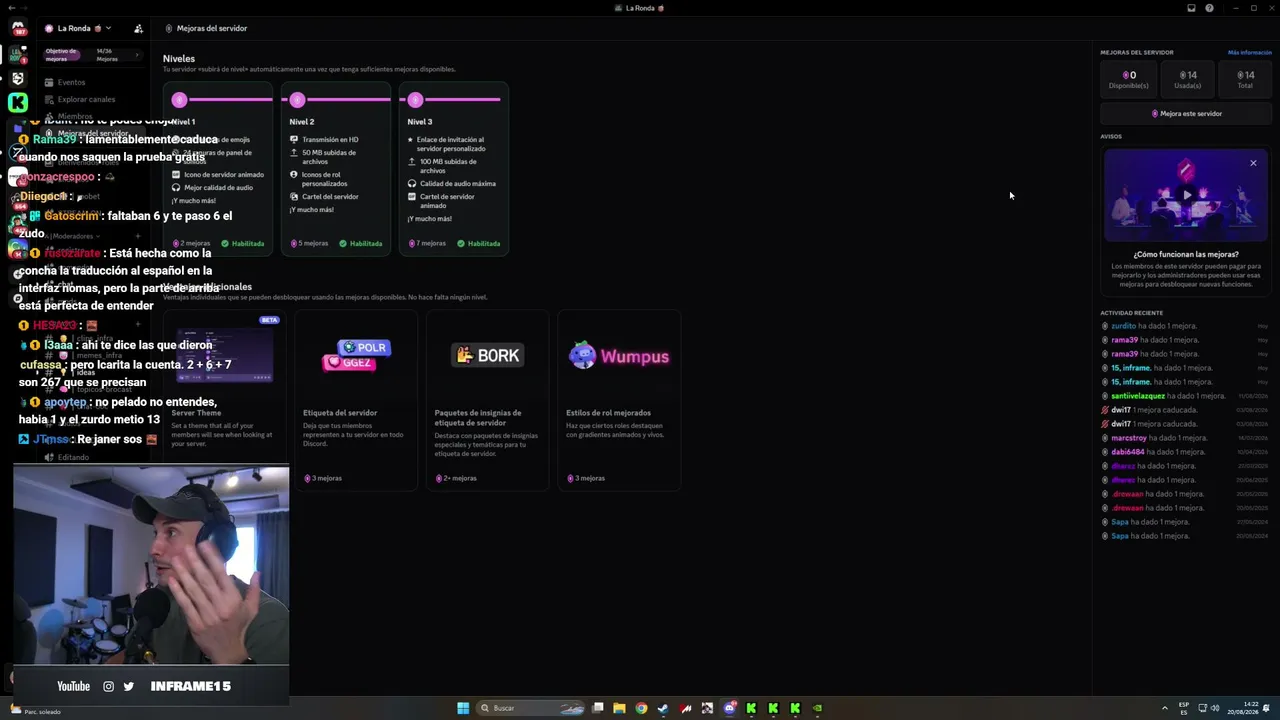
Task: Click the Total boost counter
Action: coord(1245,79)
